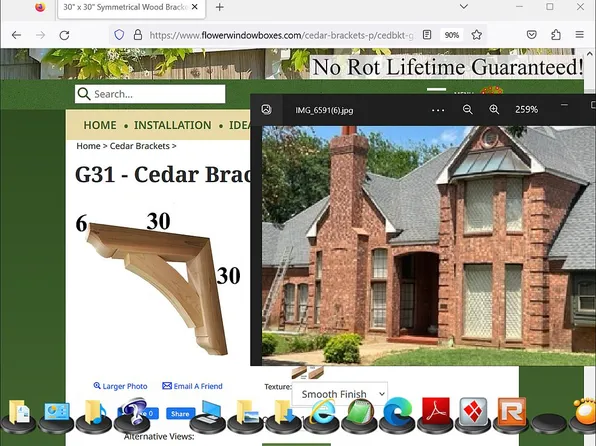Click the texture sample thumbnail above Smooth Finish
The height and width of the screenshot is (446, 596).
pos(308,373)
